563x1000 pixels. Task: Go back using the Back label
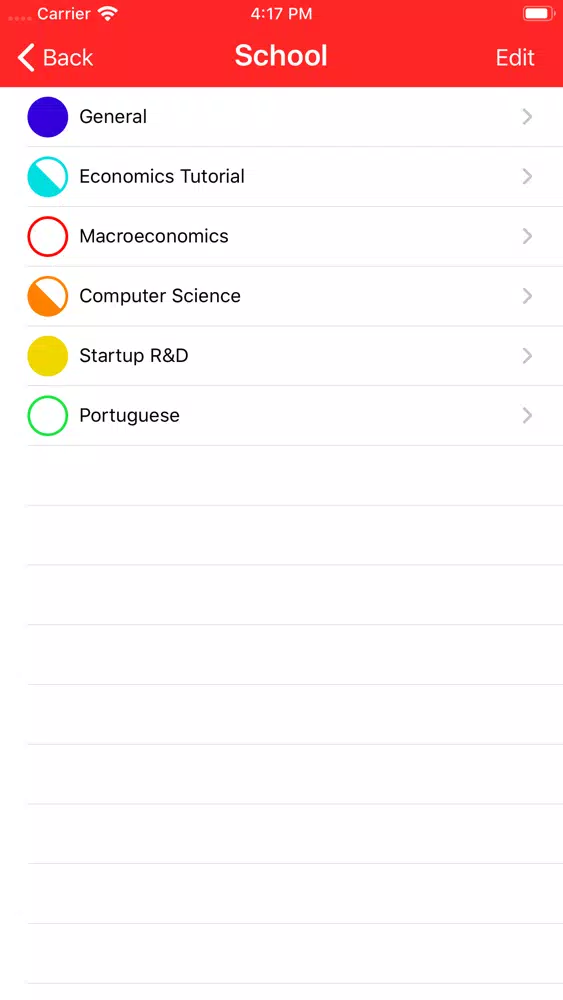point(68,57)
